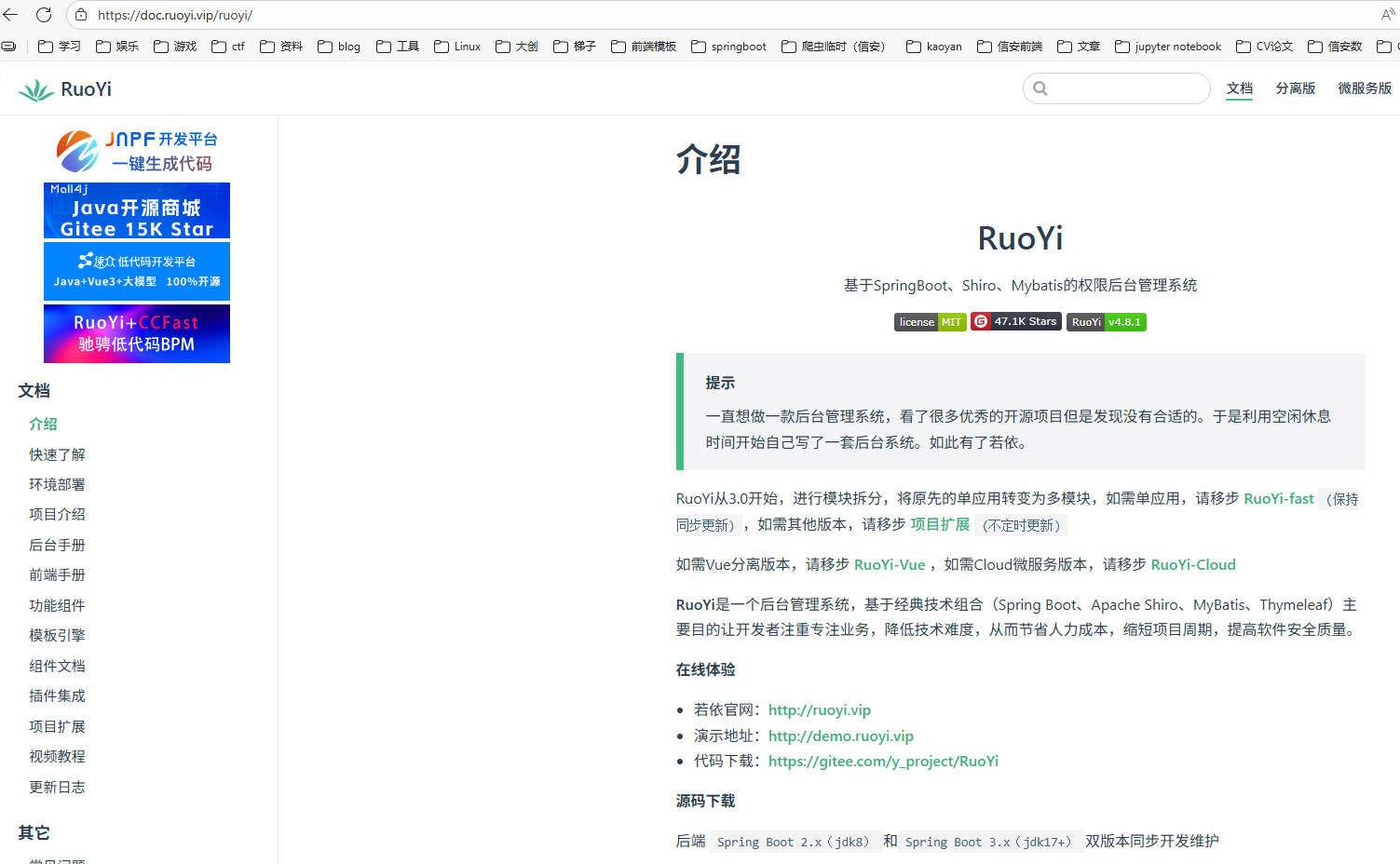Open the springboot bookmark folder
Image resolution: width=1400 pixels, height=864 pixels.
(x=728, y=47)
